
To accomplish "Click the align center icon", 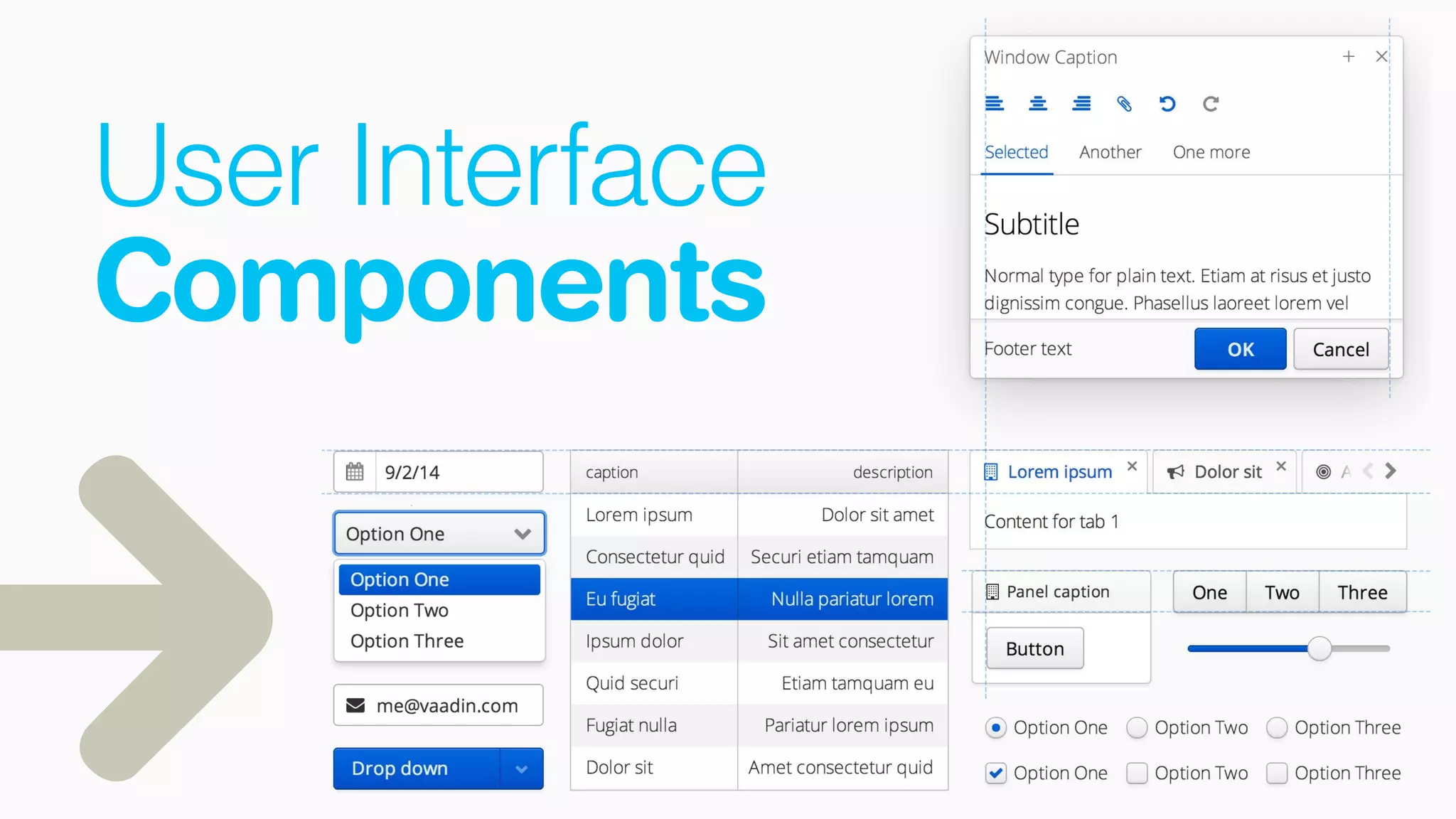I will click(x=1038, y=104).
